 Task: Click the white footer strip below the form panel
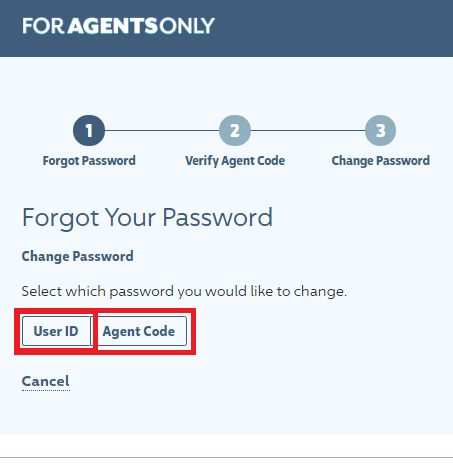click(x=226, y=446)
